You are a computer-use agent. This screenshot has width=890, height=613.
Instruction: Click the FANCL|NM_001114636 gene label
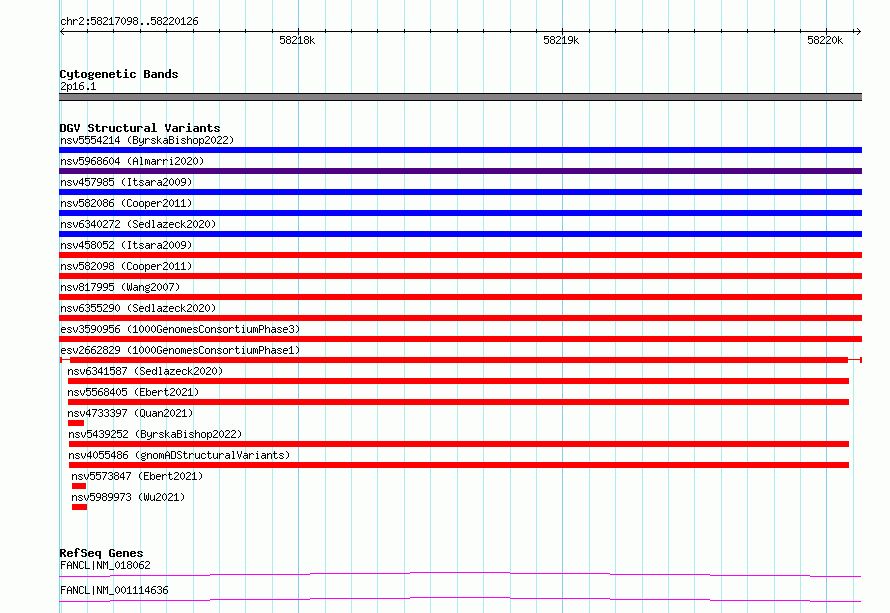[x=114, y=590]
